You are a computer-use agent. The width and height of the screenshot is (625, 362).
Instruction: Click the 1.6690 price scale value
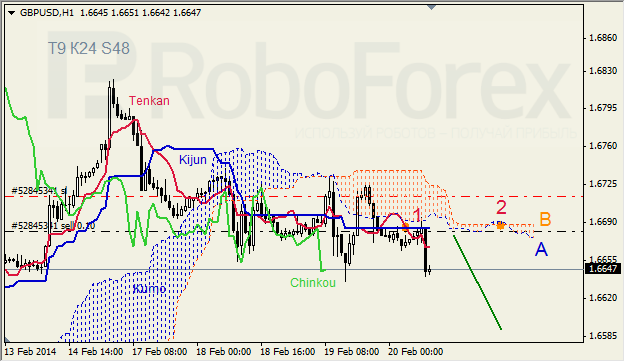pos(603,222)
